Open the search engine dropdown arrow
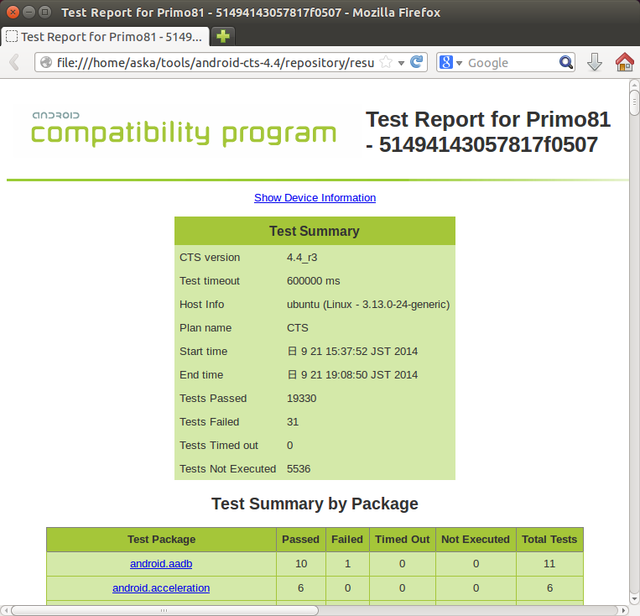Viewport: 640px width, 616px height. pos(459,63)
